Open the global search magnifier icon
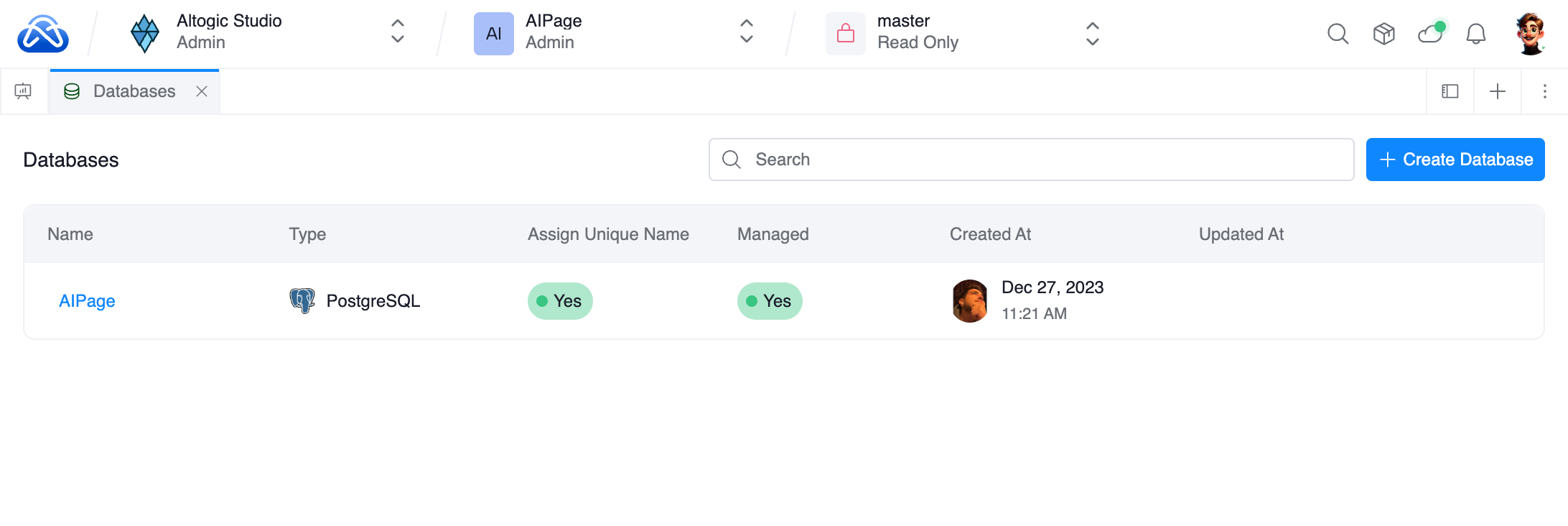 [1338, 34]
